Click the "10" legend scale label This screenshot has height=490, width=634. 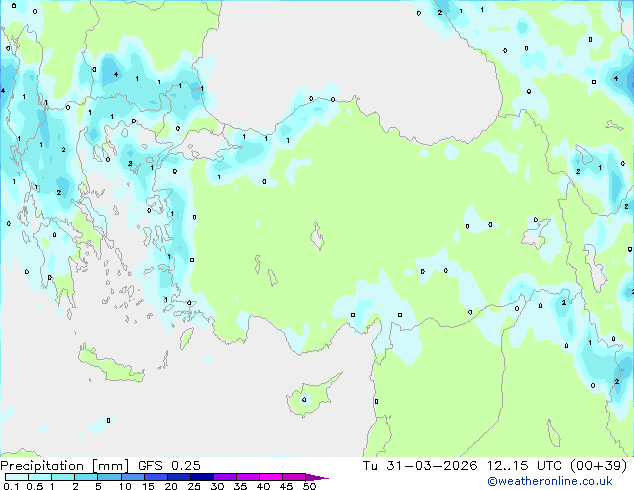click(x=125, y=486)
